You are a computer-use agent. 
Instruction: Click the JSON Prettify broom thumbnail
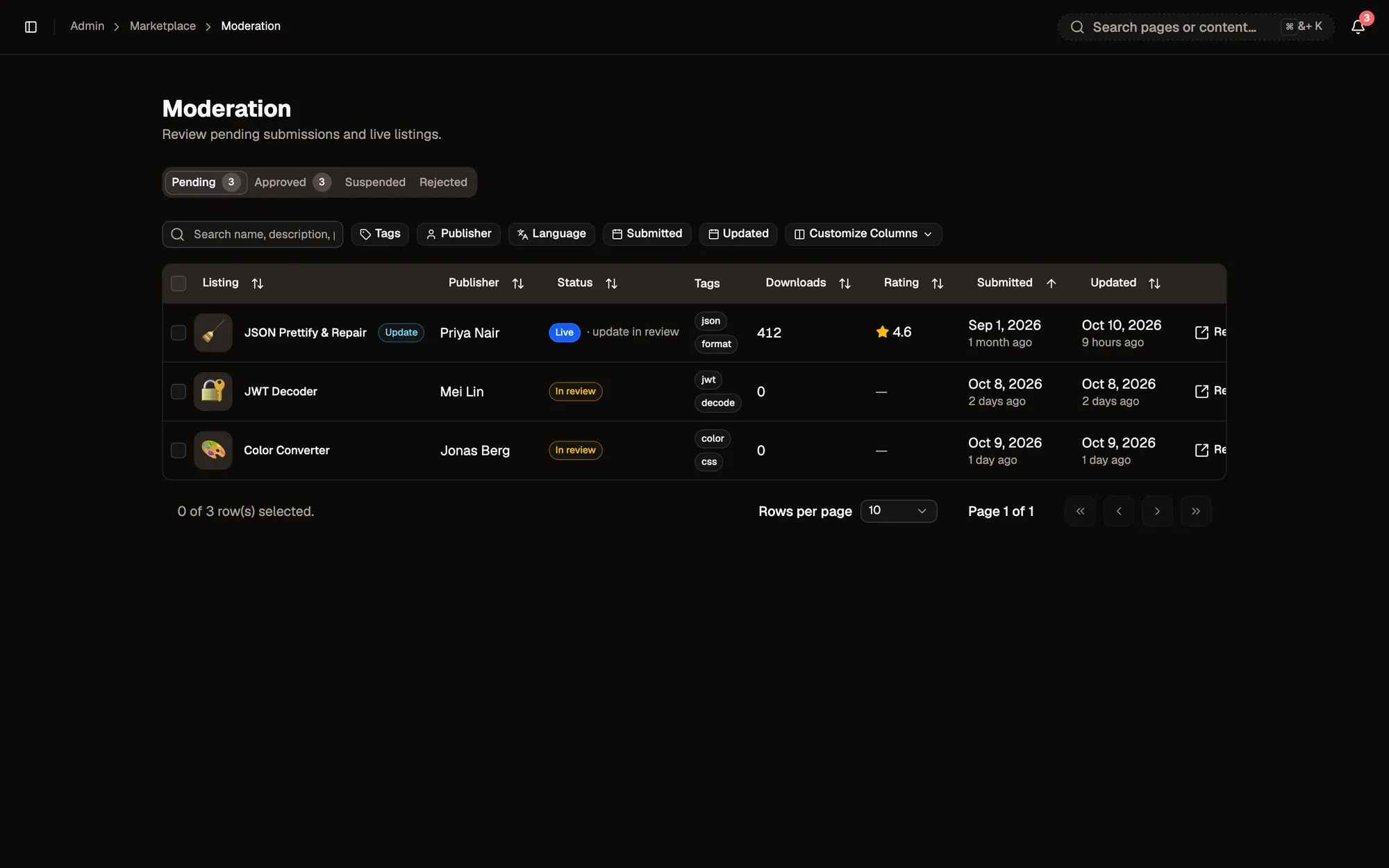tap(213, 333)
